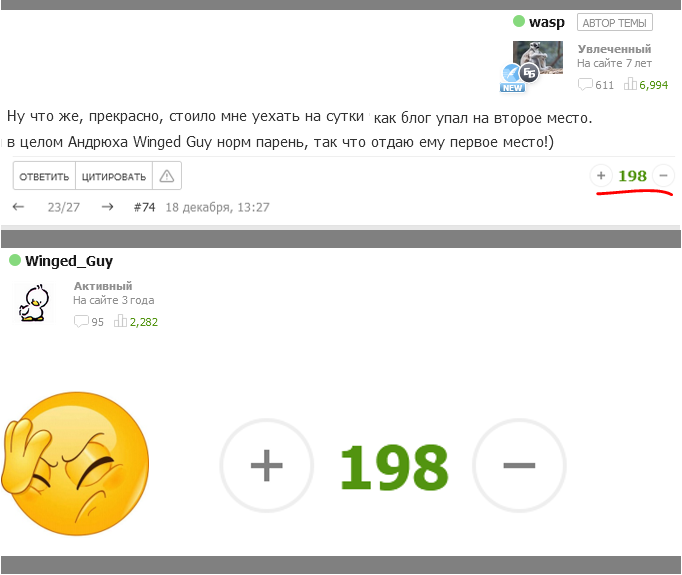Click the ББ badge on wasp's avatar
The height and width of the screenshot is (575, 682).
[529, 73]
